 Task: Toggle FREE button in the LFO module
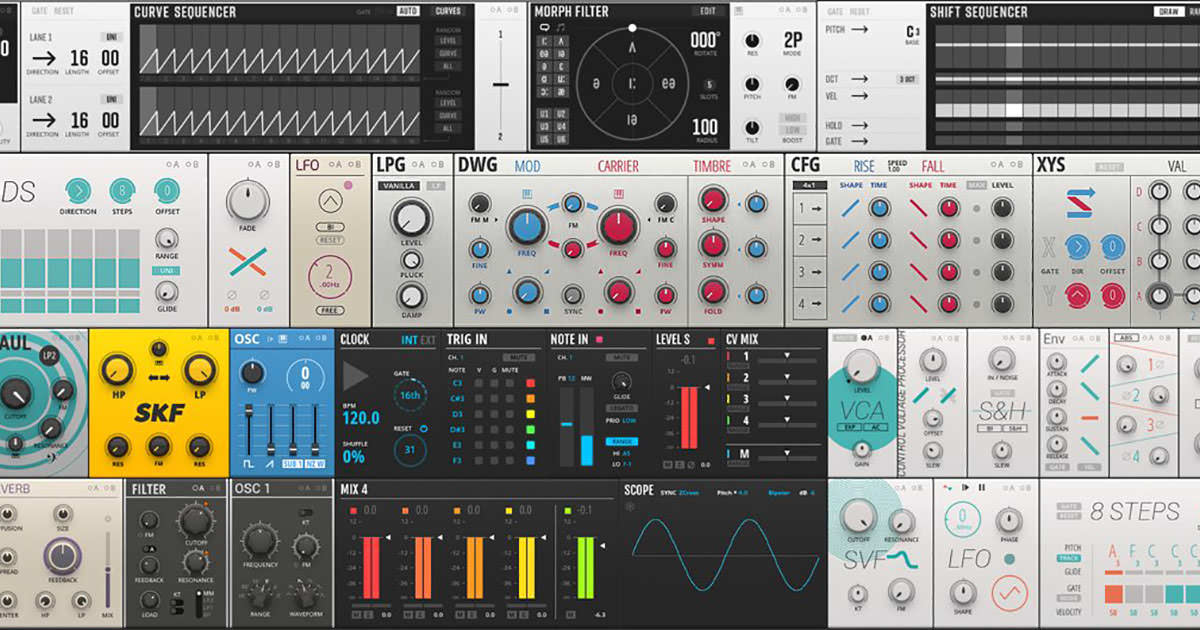(330, 311)
